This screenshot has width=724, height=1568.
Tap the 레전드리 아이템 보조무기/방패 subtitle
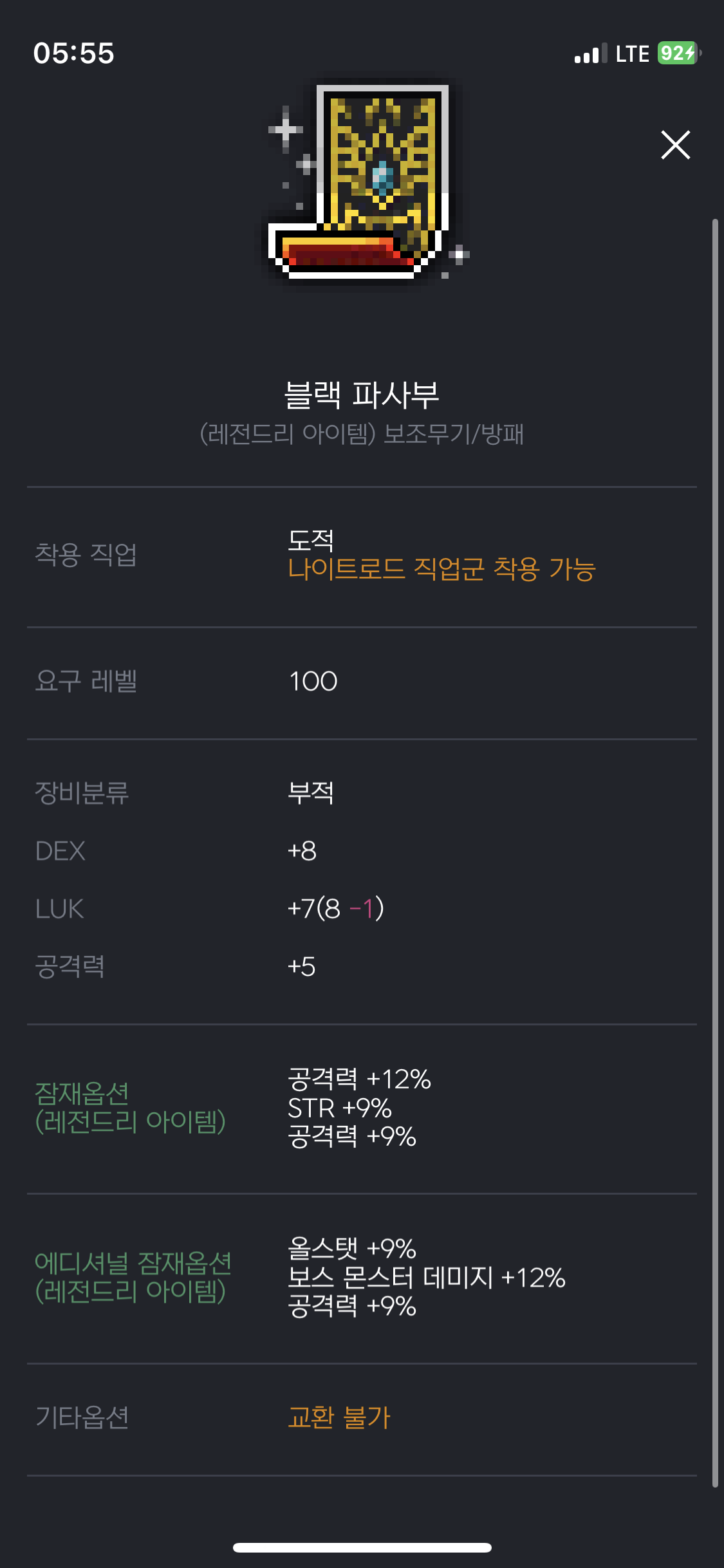(362, 434)
